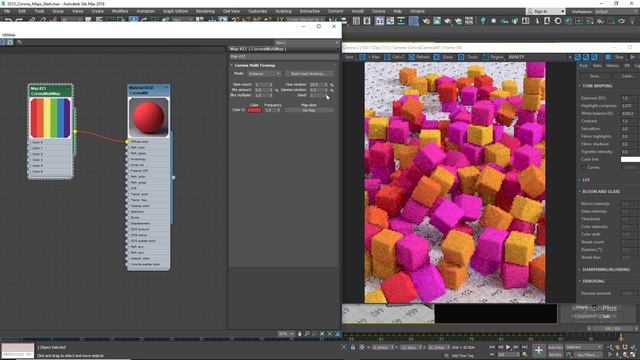The height and width of the screenshot is (360, 640).
Task: Click the No Map slot button for Color 0
Action: pos(309,110)
